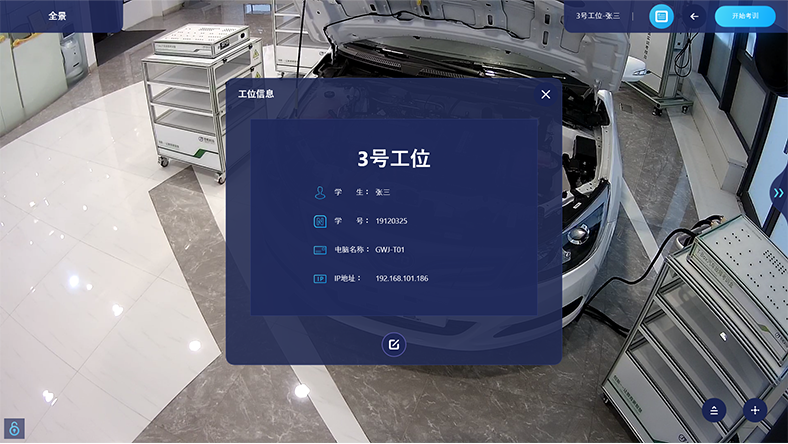The image size is (788, 444).
Task: Open the workstation info panel icon
Action: pyautogui.click(x=661, y=17)
